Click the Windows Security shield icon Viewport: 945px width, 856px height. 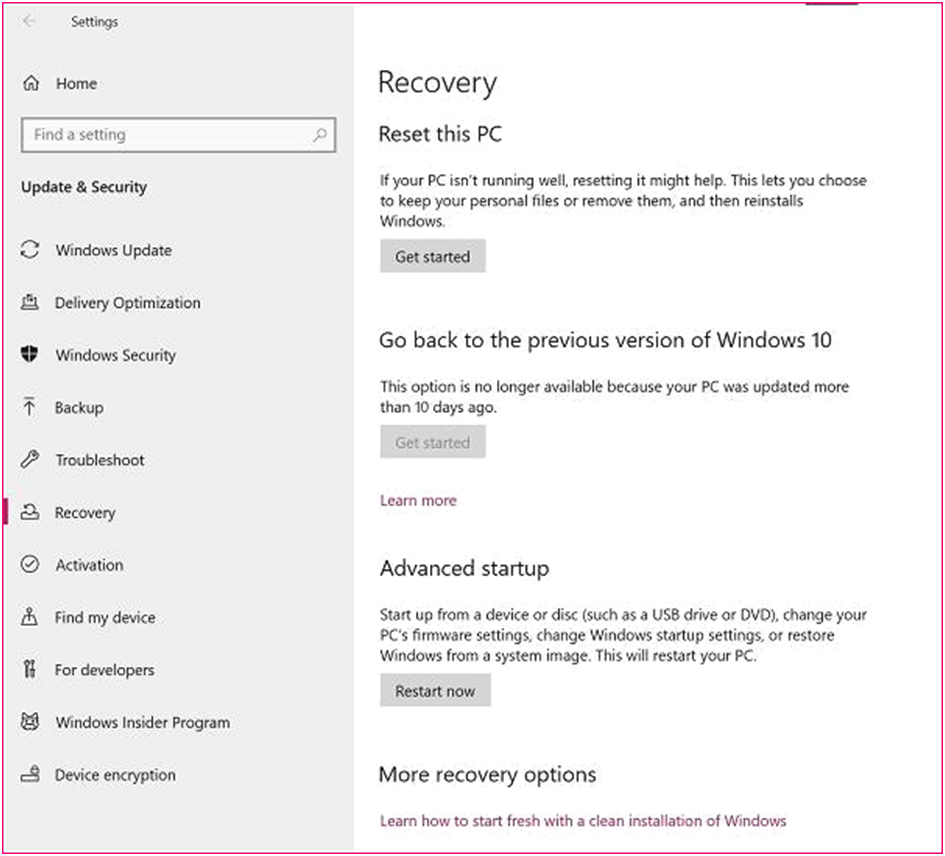point(30,354)
